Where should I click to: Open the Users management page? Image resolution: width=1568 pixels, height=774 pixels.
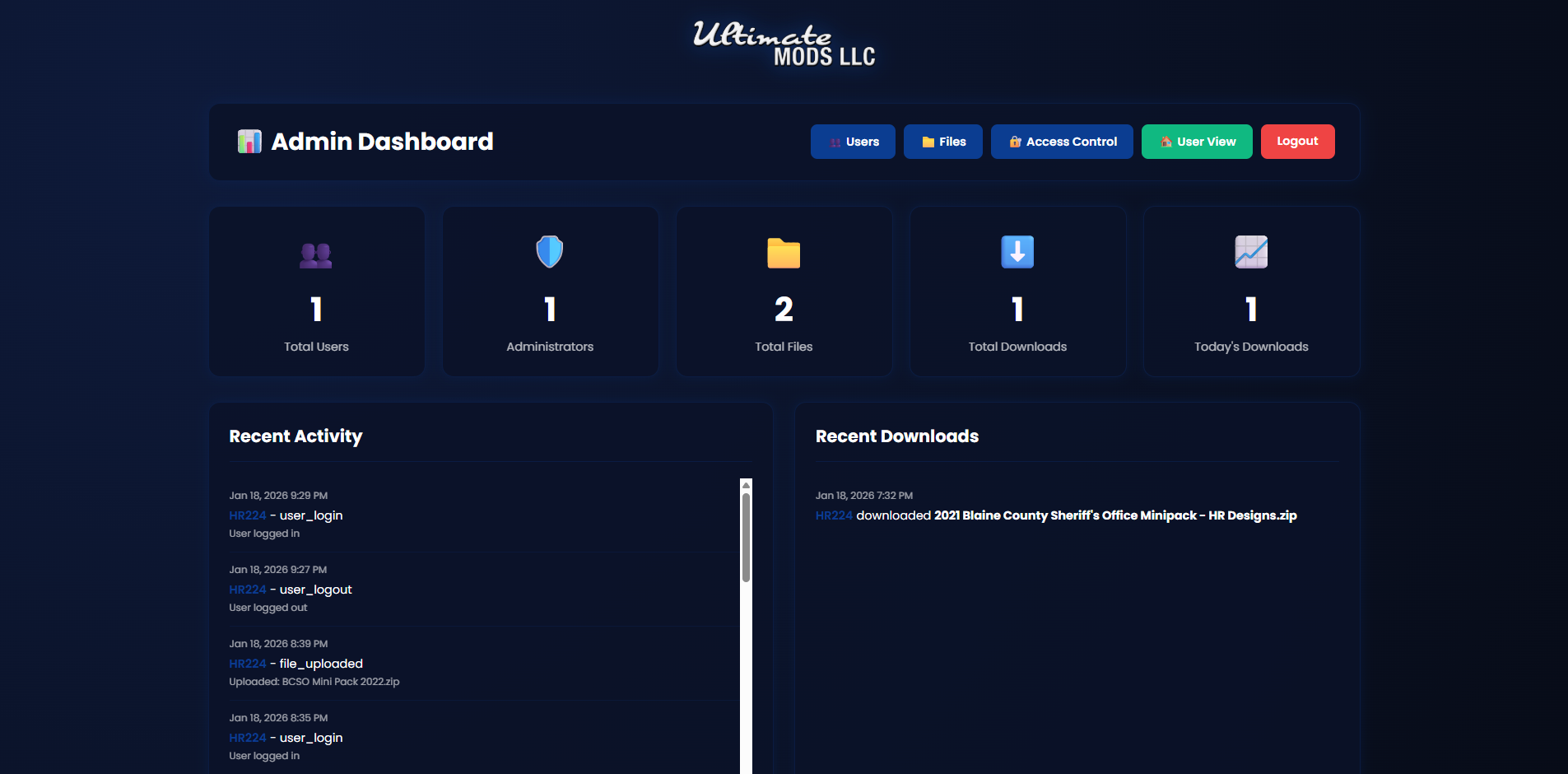853,142
